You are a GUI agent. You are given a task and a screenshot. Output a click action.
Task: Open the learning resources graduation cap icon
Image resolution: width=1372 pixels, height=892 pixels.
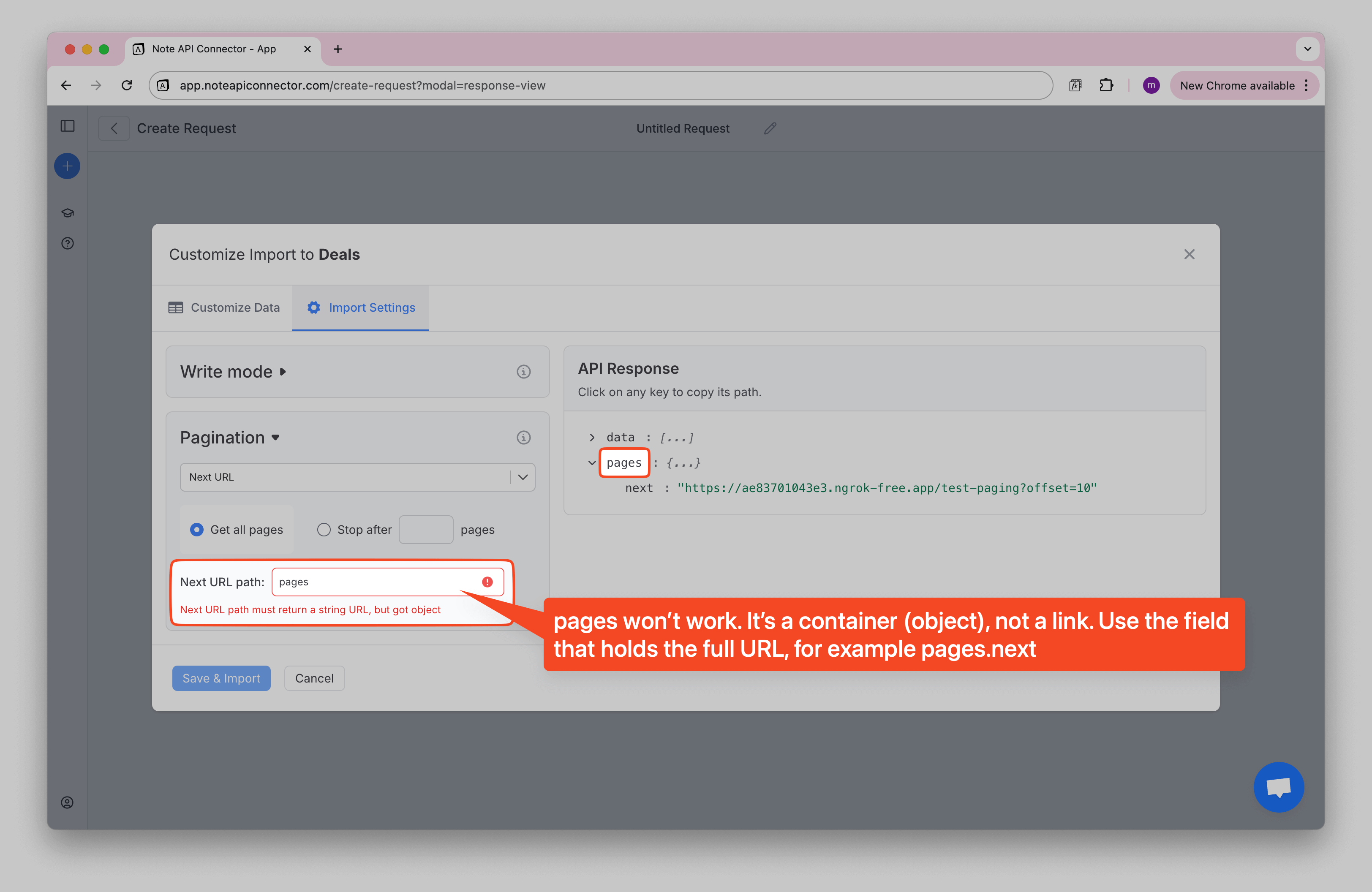point(67,212)
